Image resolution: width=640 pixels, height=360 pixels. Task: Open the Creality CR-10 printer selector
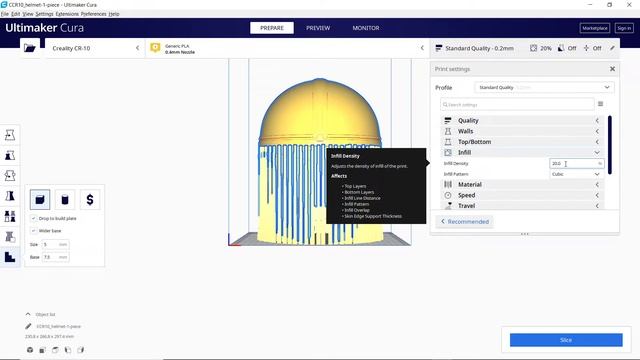pos(95,48)
